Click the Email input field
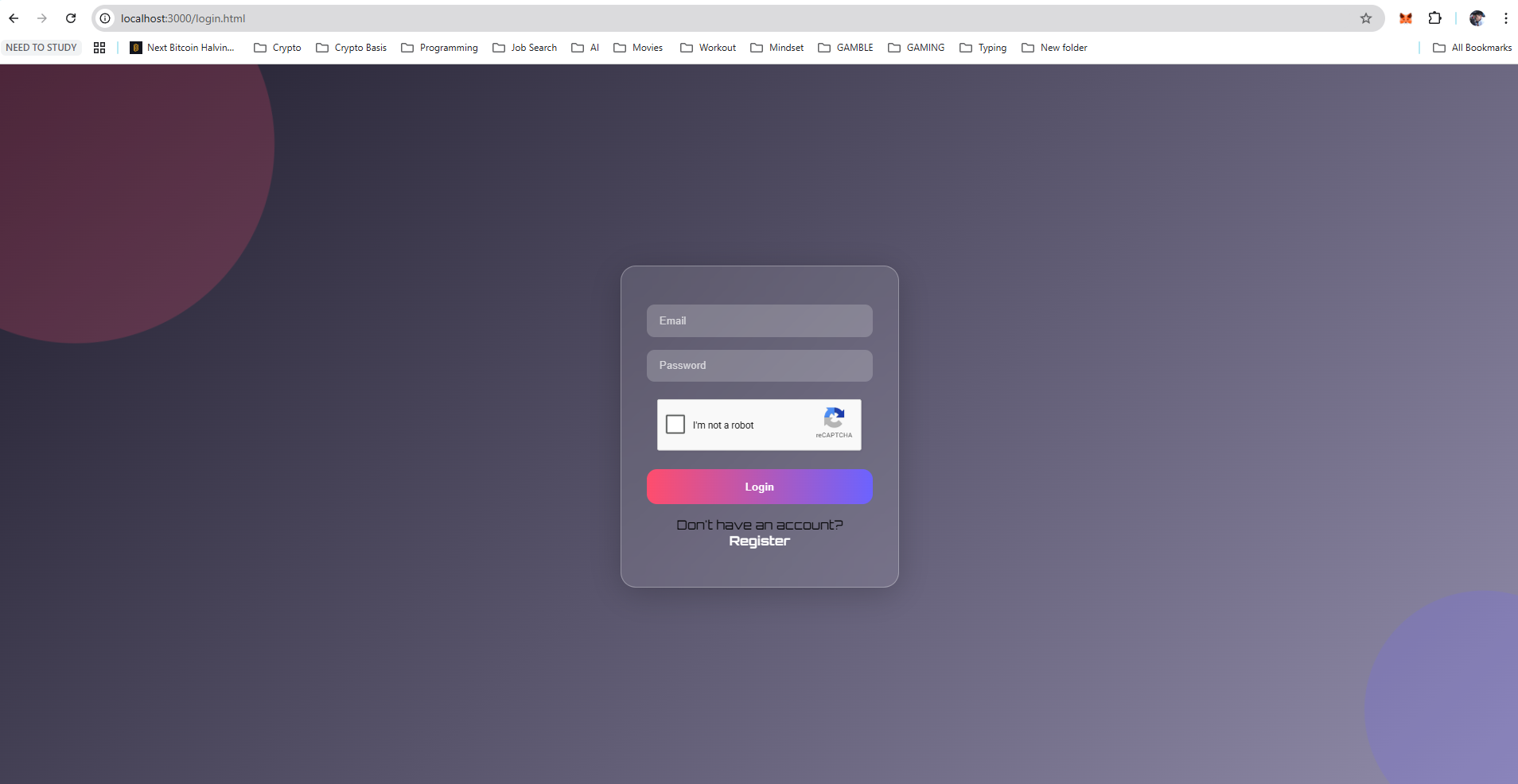 (x=760, y=320)
